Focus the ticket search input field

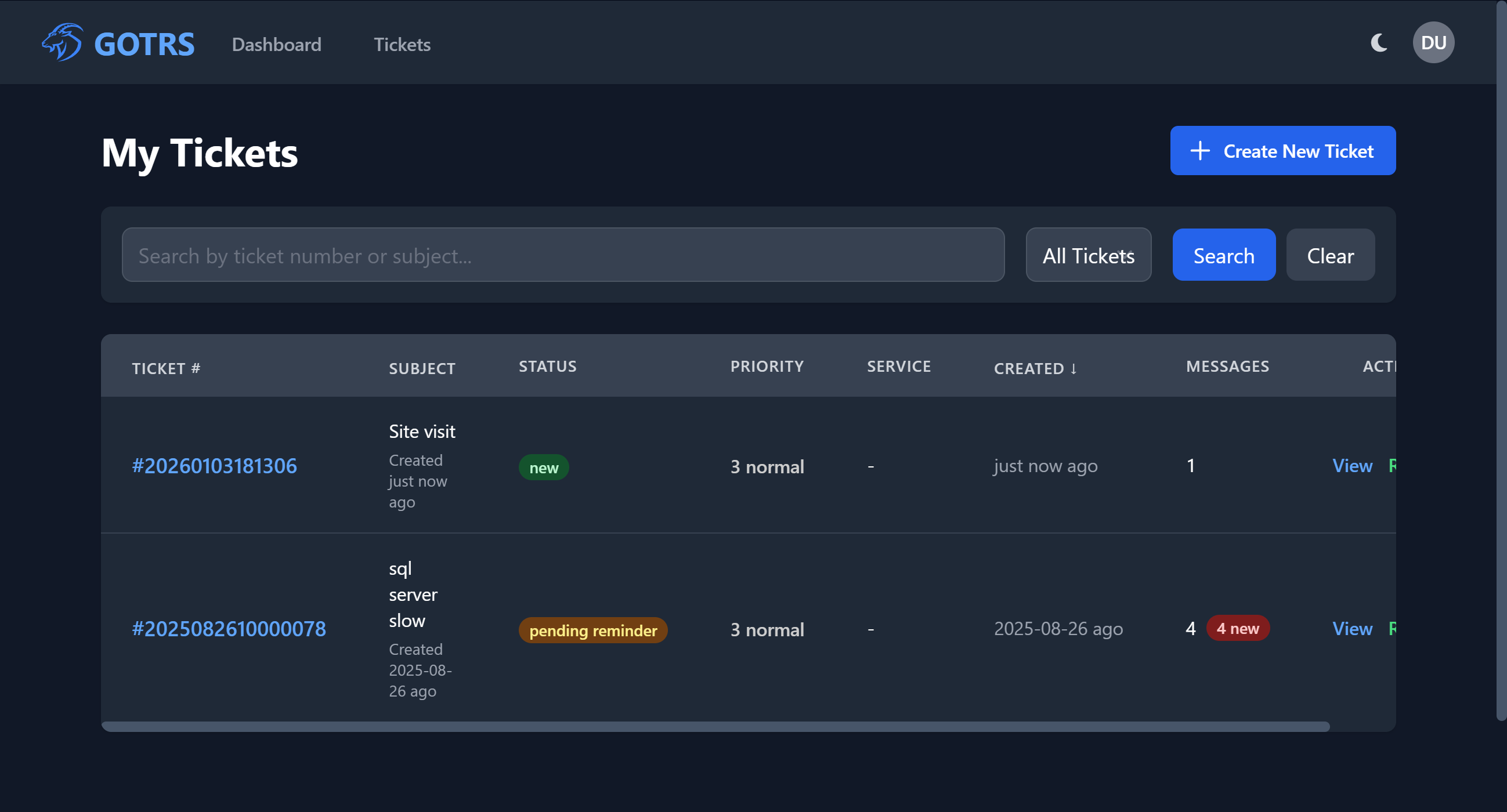point(562,255)
